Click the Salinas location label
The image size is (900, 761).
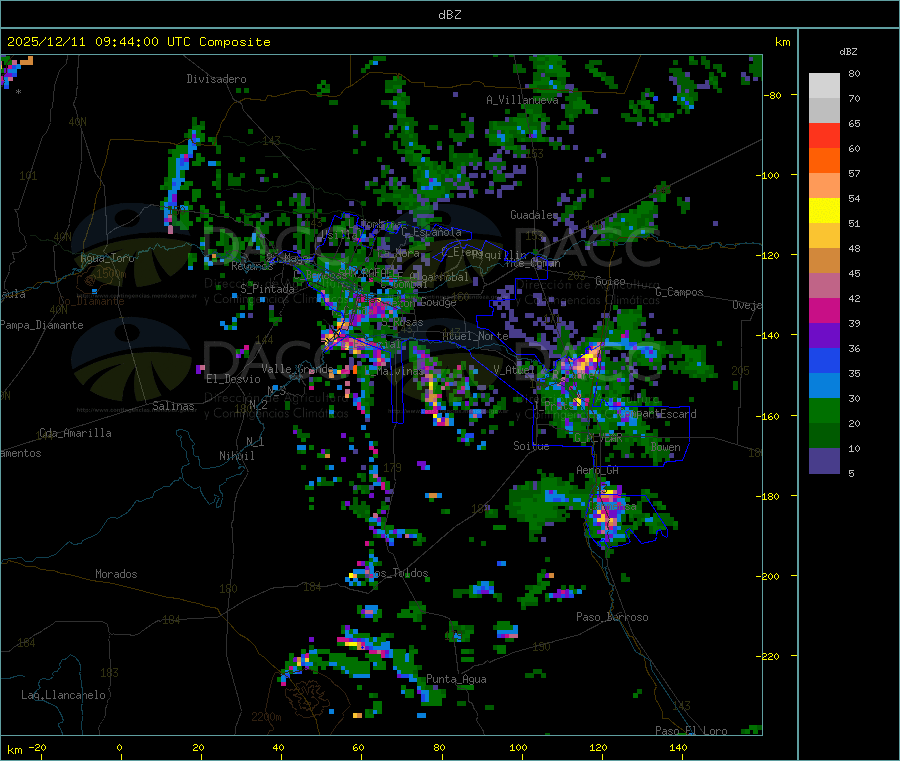pyautogui.click(x=173, y=406)
